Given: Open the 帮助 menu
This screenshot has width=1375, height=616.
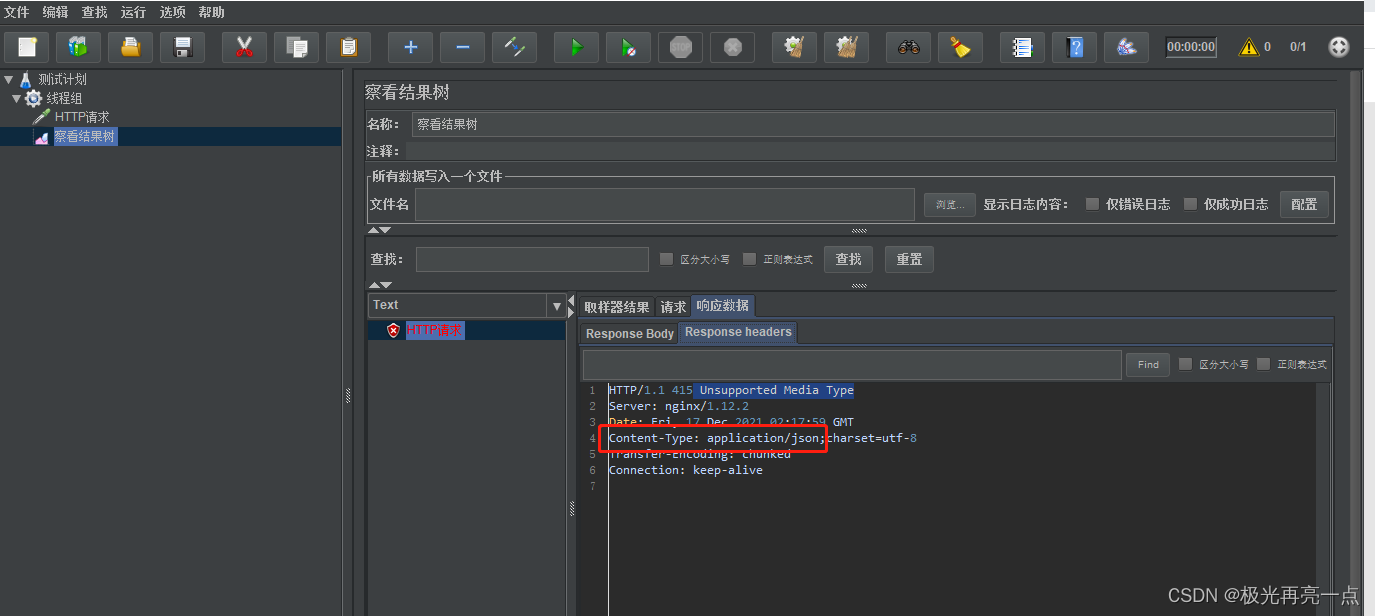Looking at the screenshot, I should (x=212, y=12).
